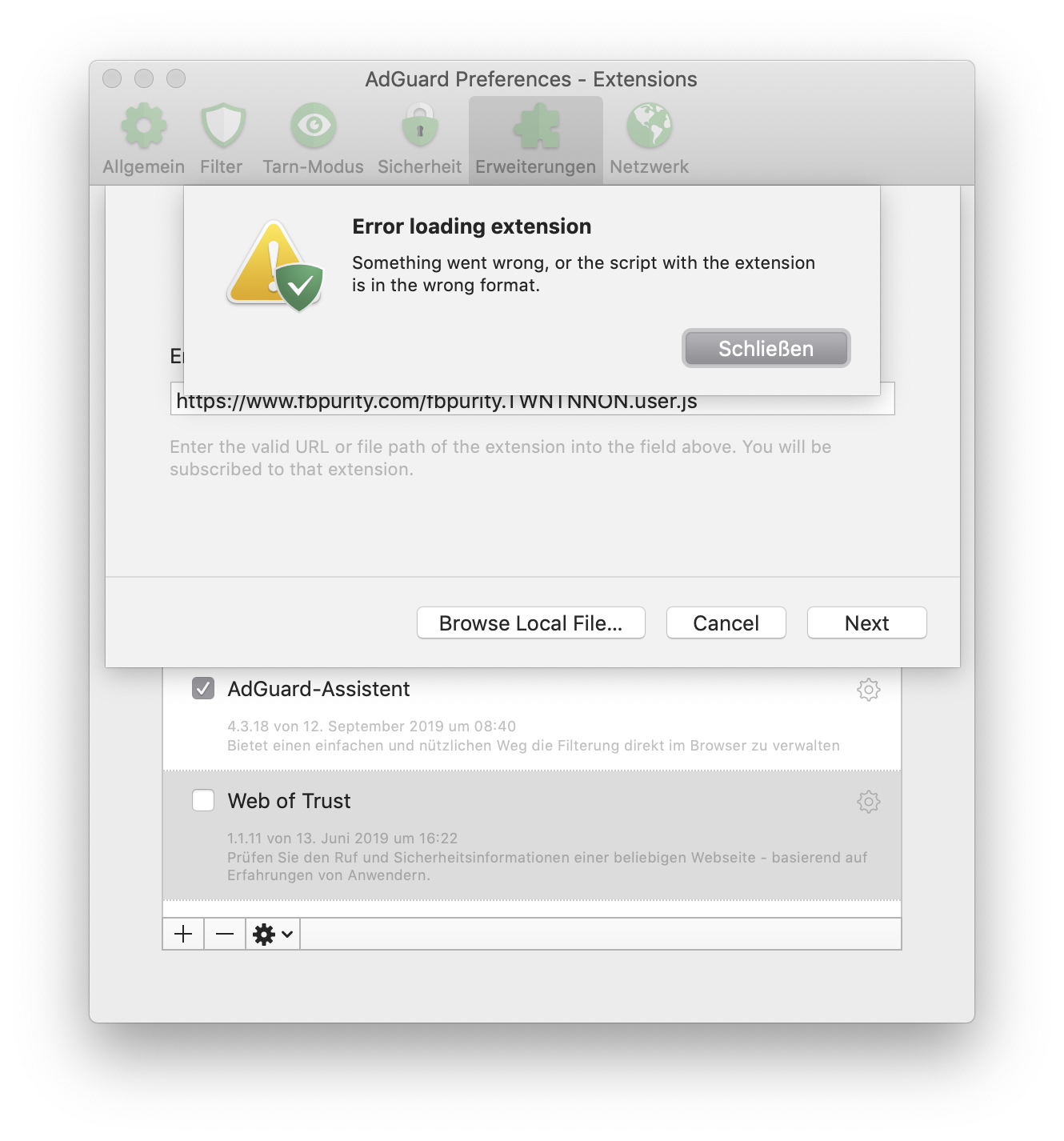Add a new extension with plus button
Screen dimensions: 1064x1141
(x=183, y=934)
